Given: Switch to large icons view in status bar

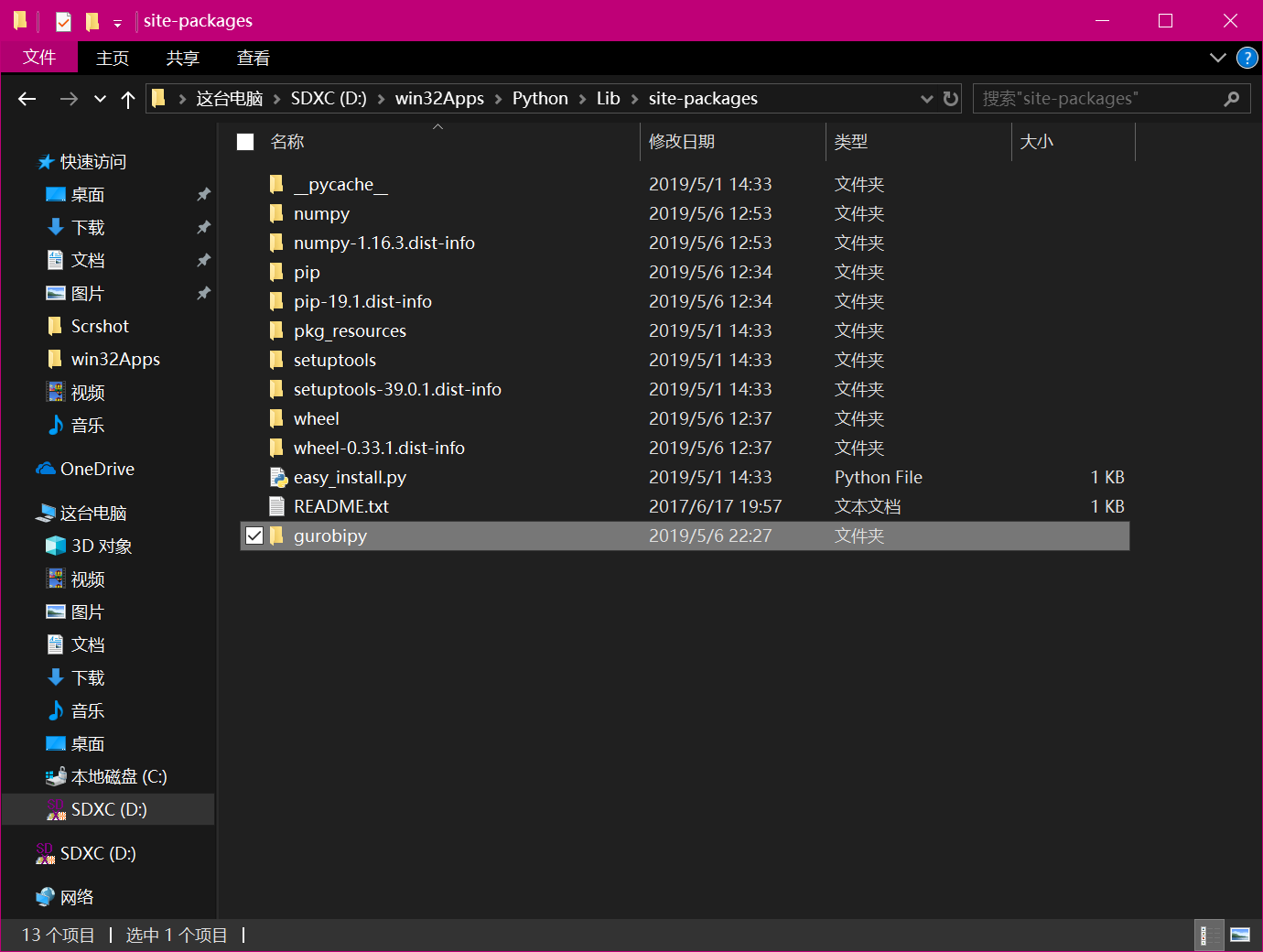Looking at the screenshot, I should point(1240,935).
